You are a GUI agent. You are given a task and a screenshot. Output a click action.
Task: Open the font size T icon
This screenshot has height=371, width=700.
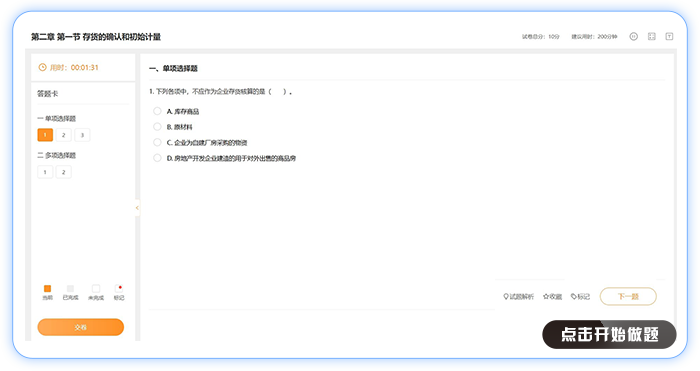[x=669, y=37]
